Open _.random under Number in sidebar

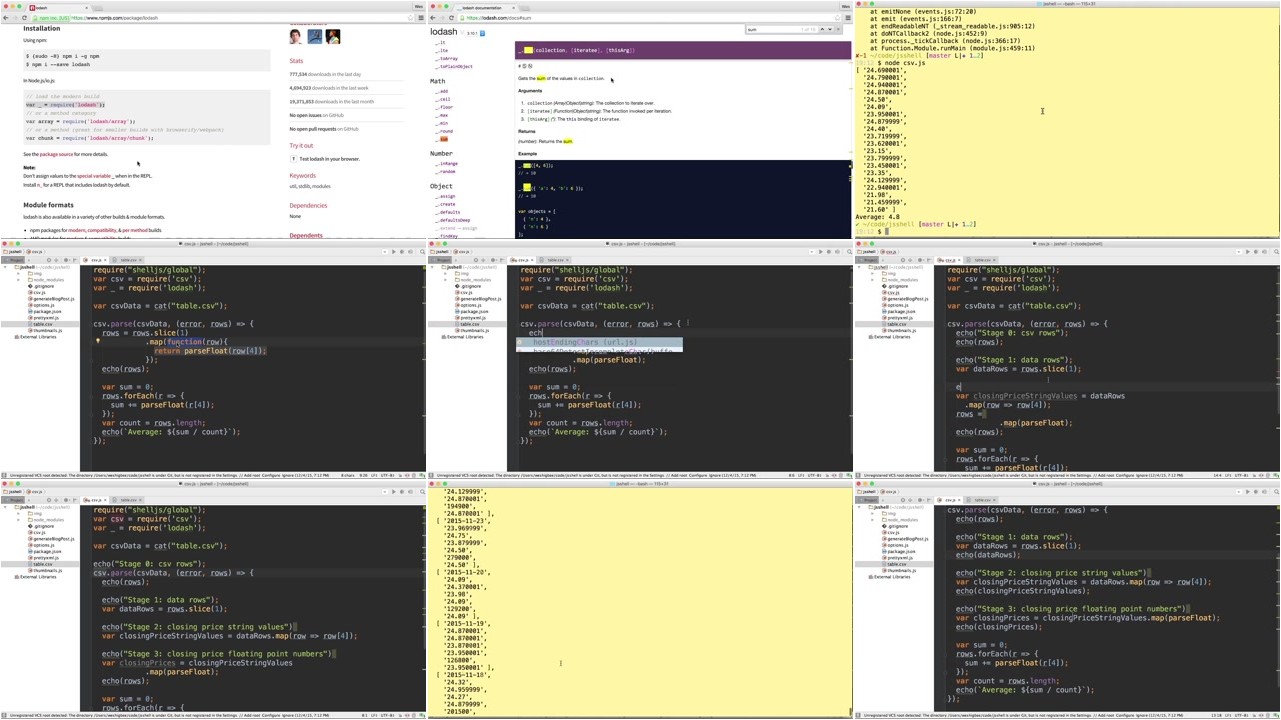(x=446, y=171)
